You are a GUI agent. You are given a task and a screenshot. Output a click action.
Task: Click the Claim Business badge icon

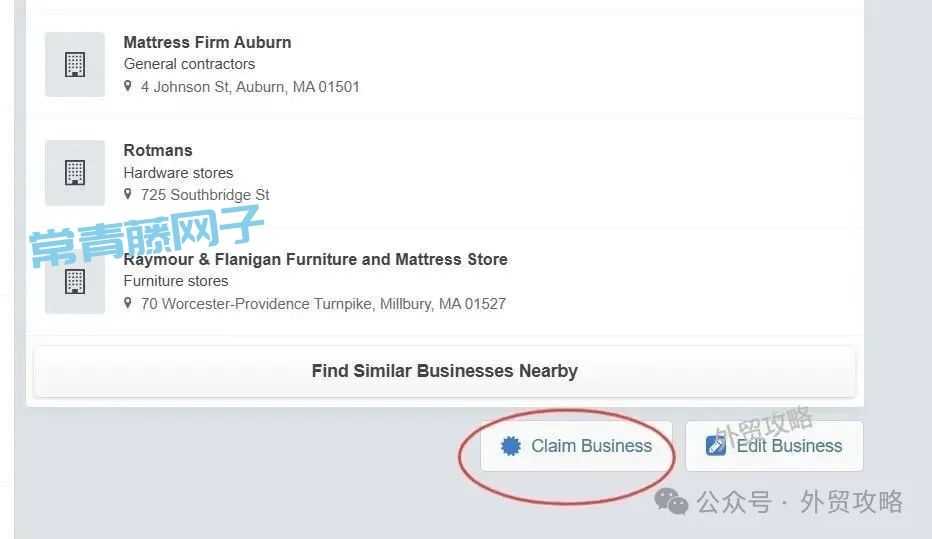(511, 446)
